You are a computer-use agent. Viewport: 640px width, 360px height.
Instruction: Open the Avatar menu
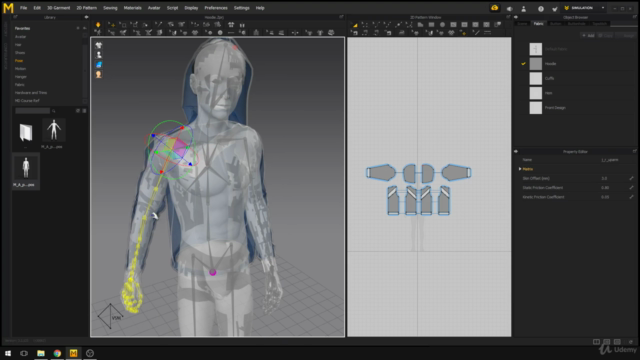coord(154,8)
